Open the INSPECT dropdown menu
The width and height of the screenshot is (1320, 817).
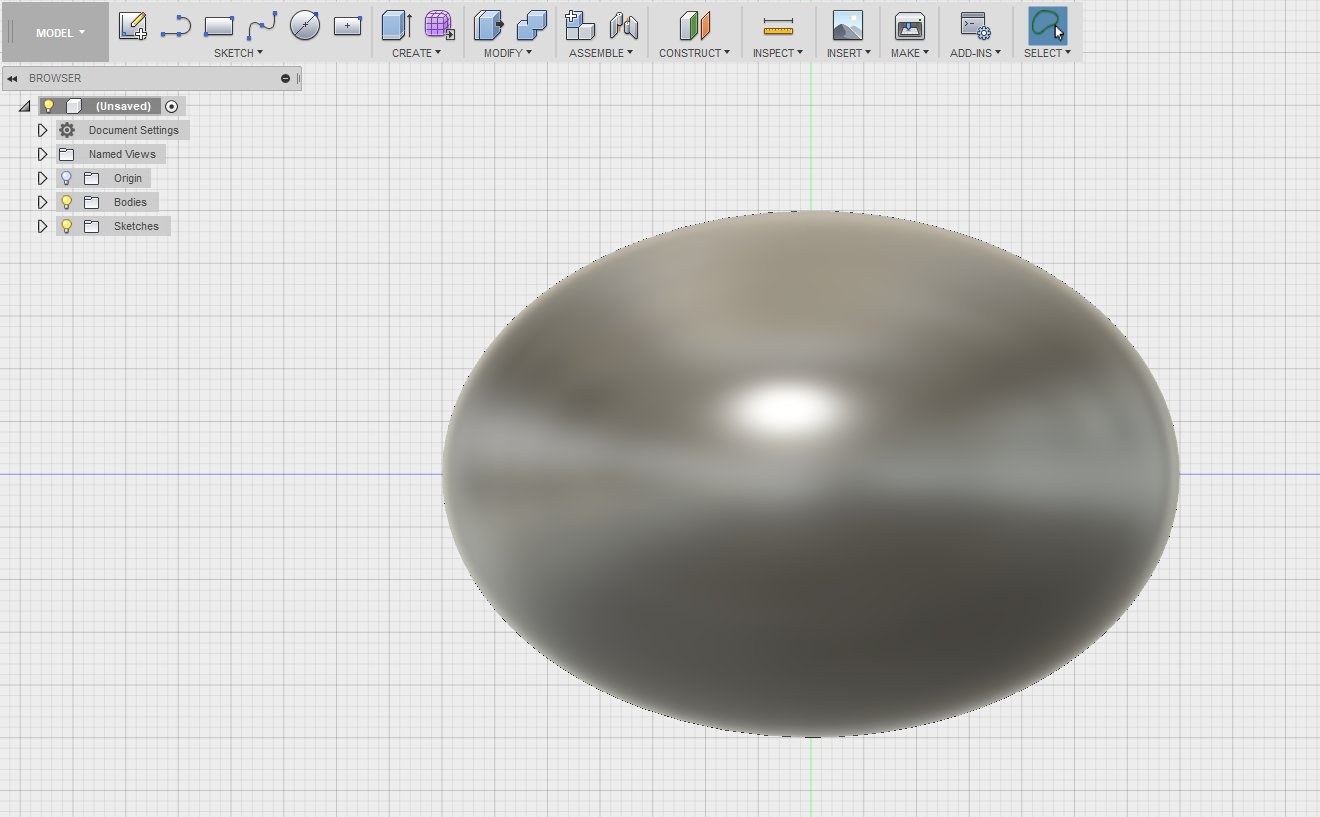point(778,53)
